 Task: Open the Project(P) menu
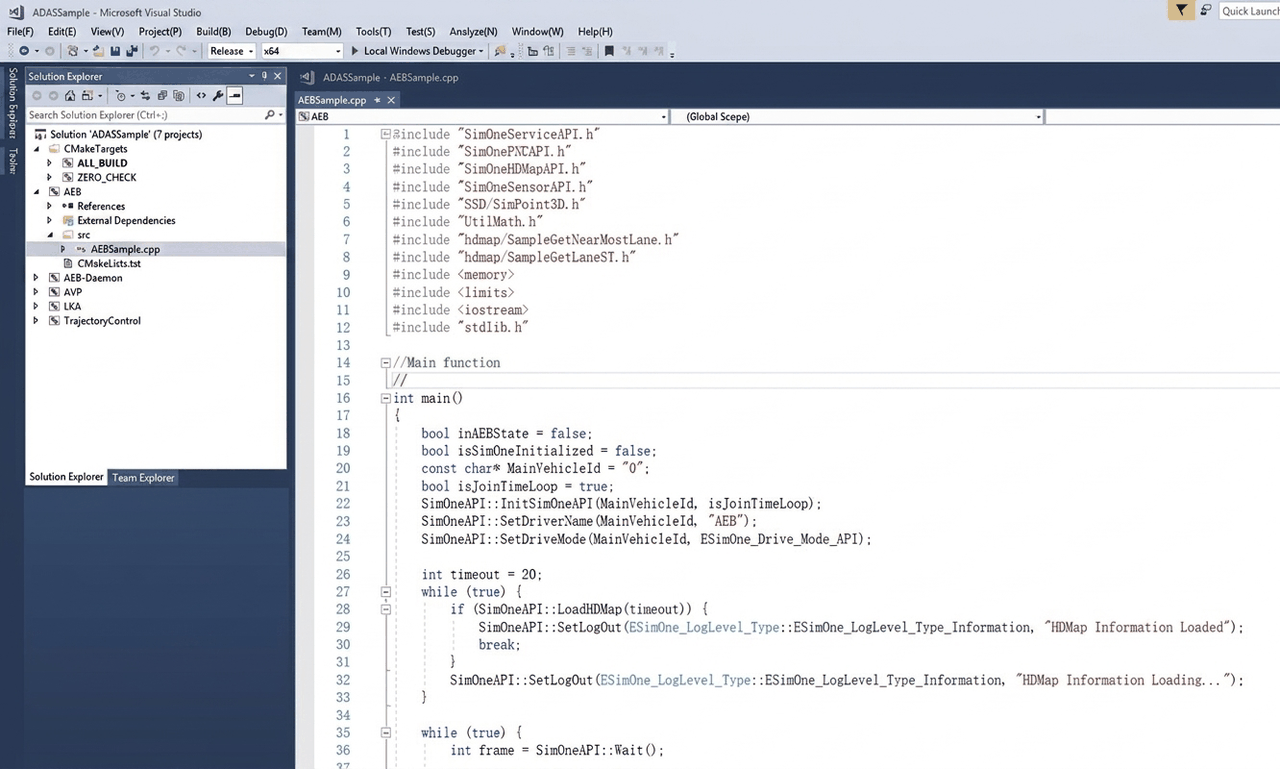(x=160, y=32)
